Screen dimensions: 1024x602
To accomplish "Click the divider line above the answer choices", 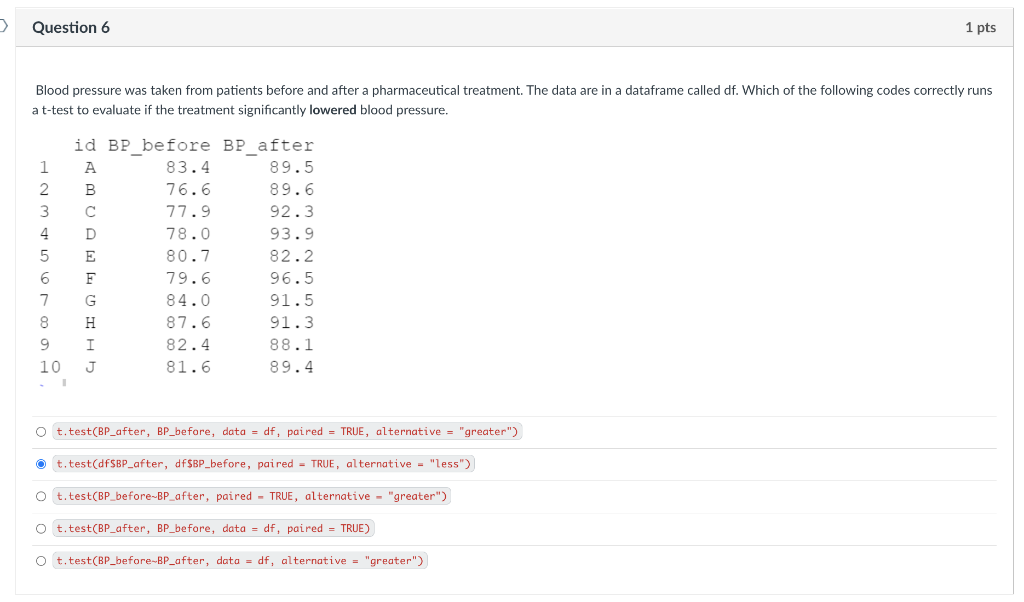I will pyautogui.click(x=512, y=414).
